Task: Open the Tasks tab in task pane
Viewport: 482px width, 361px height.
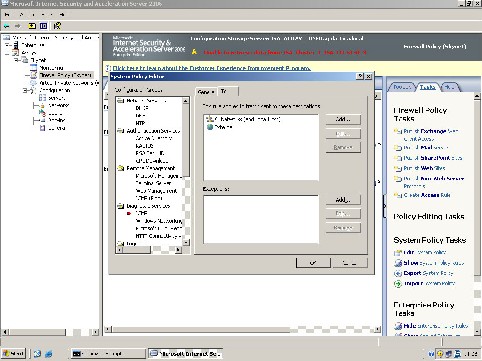Action: (428, 87)
